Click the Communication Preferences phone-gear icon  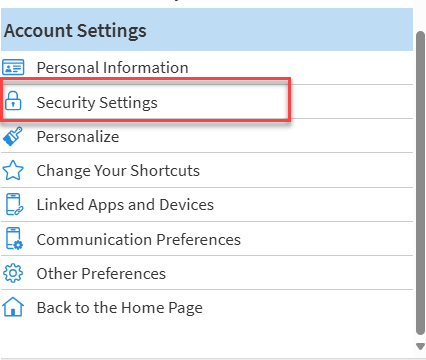(x=14, y=239)
